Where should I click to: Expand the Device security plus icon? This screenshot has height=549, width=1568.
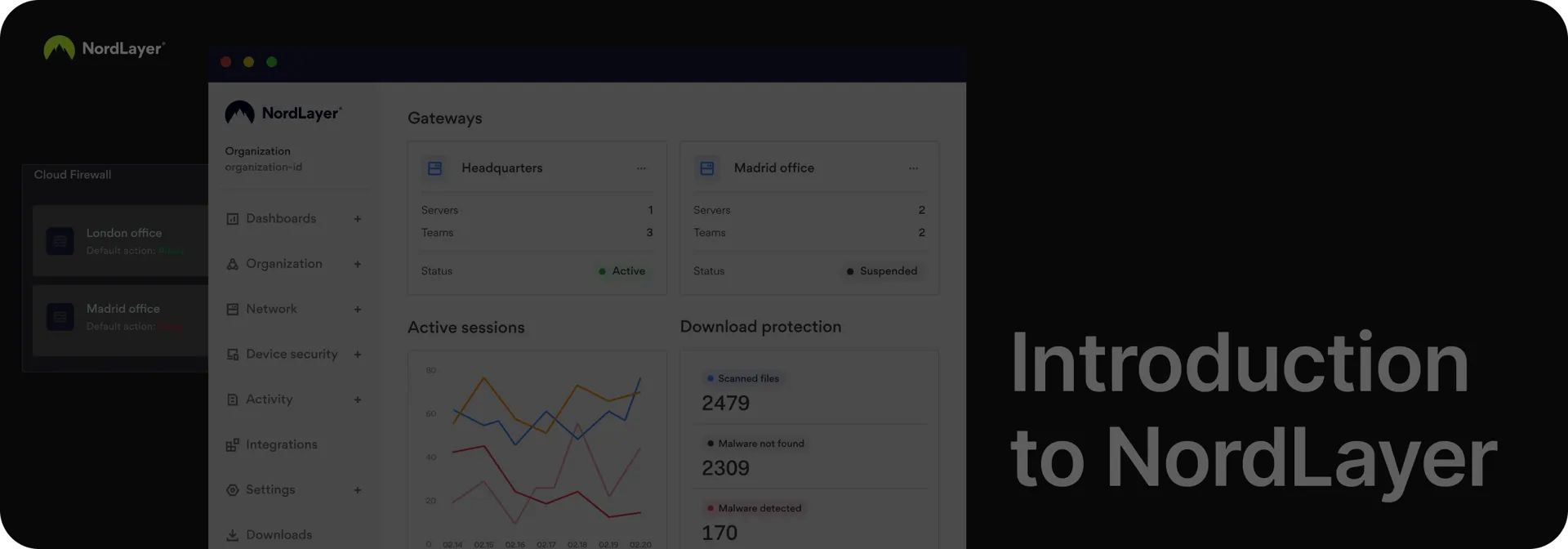pyautogui.click(x=357, y=355)
